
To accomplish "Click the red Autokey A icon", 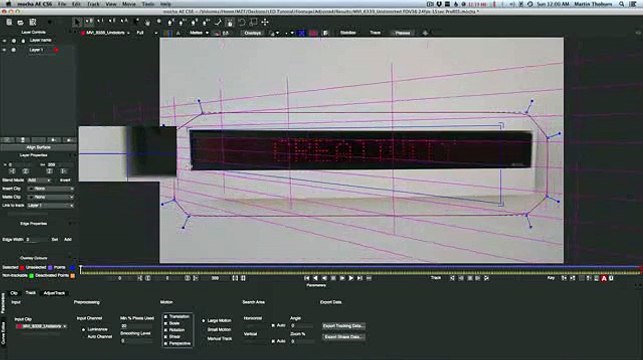I will pos(604,278).
